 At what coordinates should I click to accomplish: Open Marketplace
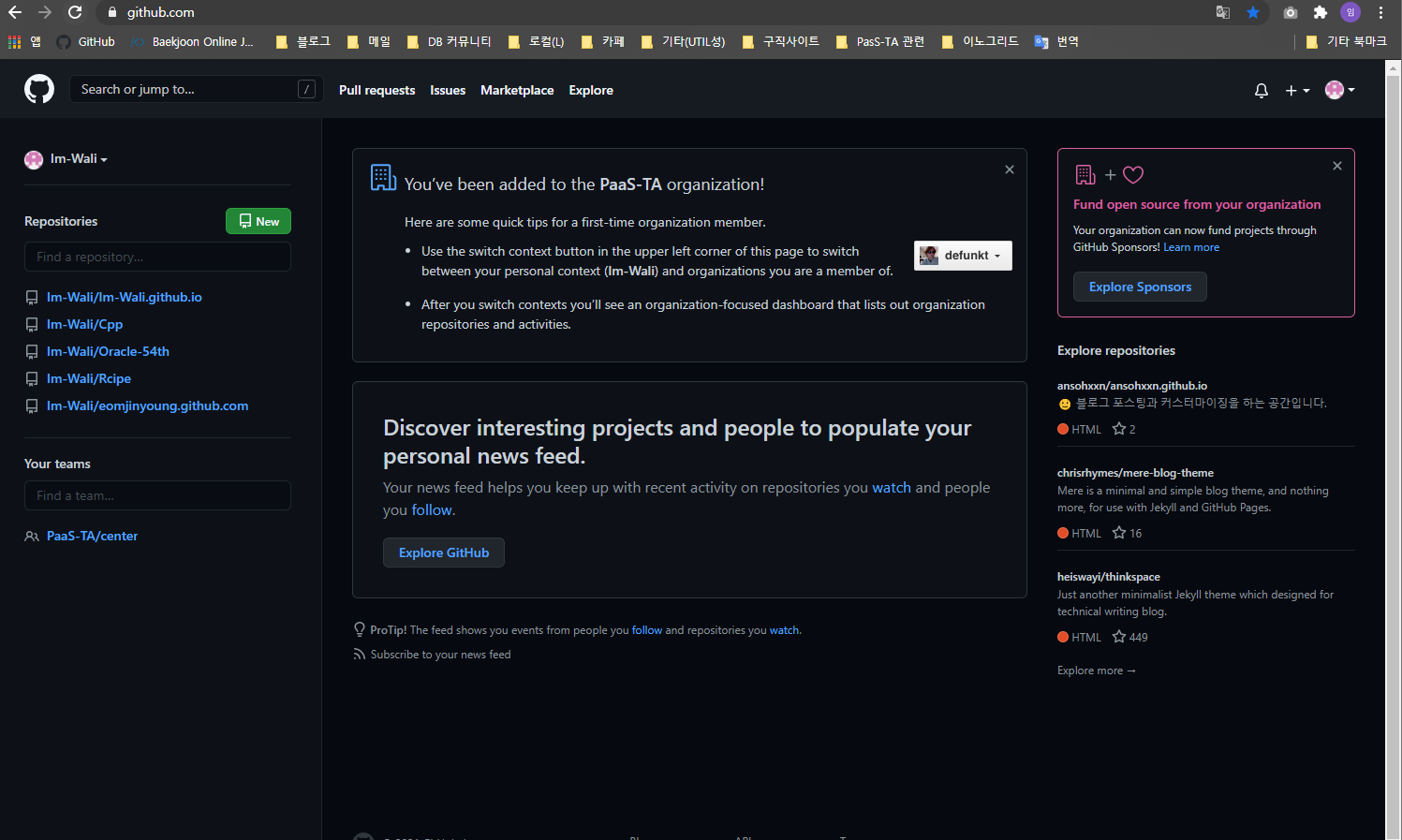pyautogui.click(x=517, y=90)
